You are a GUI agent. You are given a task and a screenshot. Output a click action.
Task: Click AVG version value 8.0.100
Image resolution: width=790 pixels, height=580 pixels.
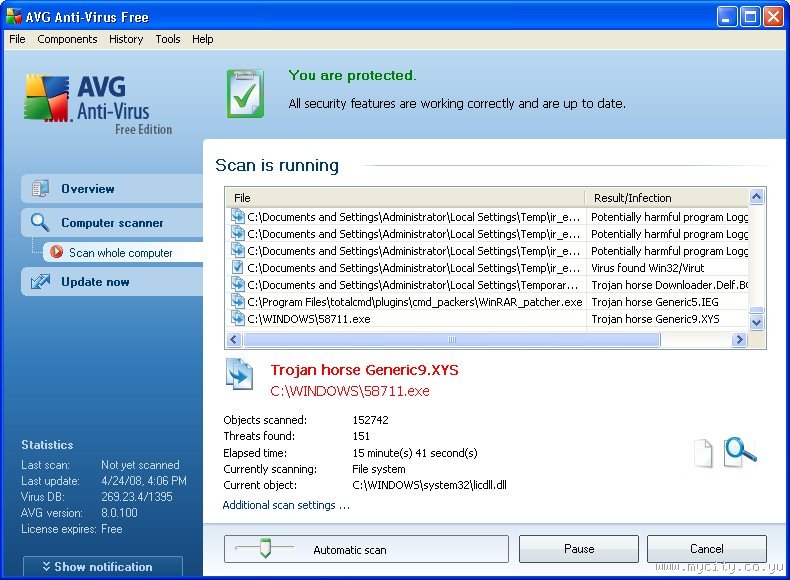pyautogui.click(x=119, y=513)
